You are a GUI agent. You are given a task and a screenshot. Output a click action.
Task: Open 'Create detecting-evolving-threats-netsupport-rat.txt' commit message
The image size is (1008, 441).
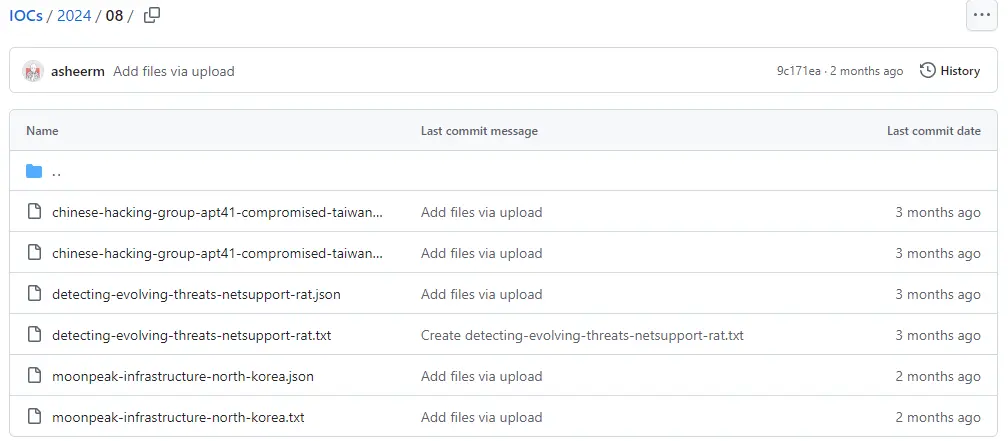pos(582,335)
